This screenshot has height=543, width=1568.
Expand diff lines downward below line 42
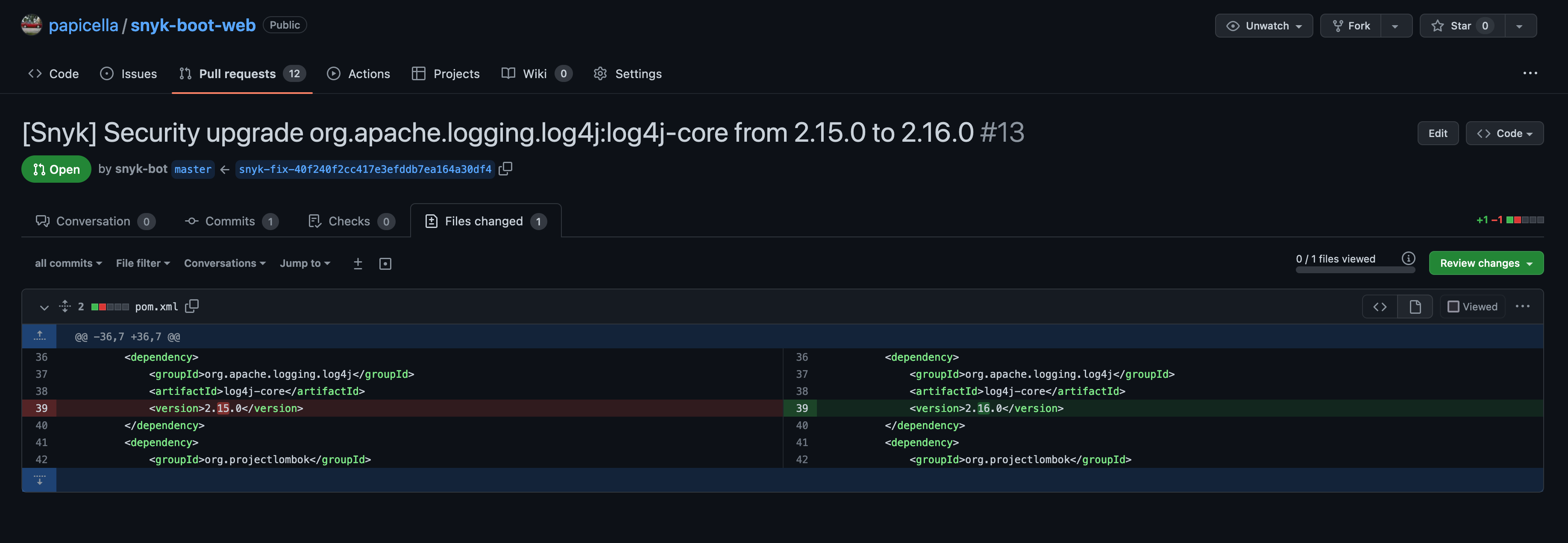pos(40,480)
